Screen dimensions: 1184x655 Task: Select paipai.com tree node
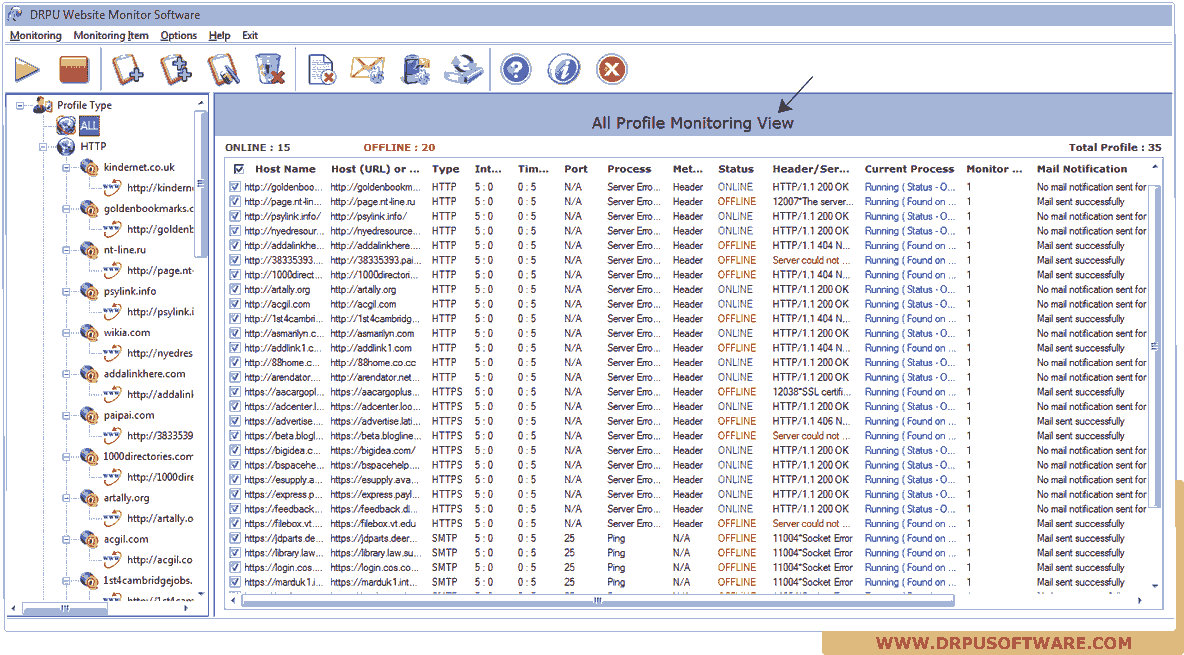(x=128, y=415)
